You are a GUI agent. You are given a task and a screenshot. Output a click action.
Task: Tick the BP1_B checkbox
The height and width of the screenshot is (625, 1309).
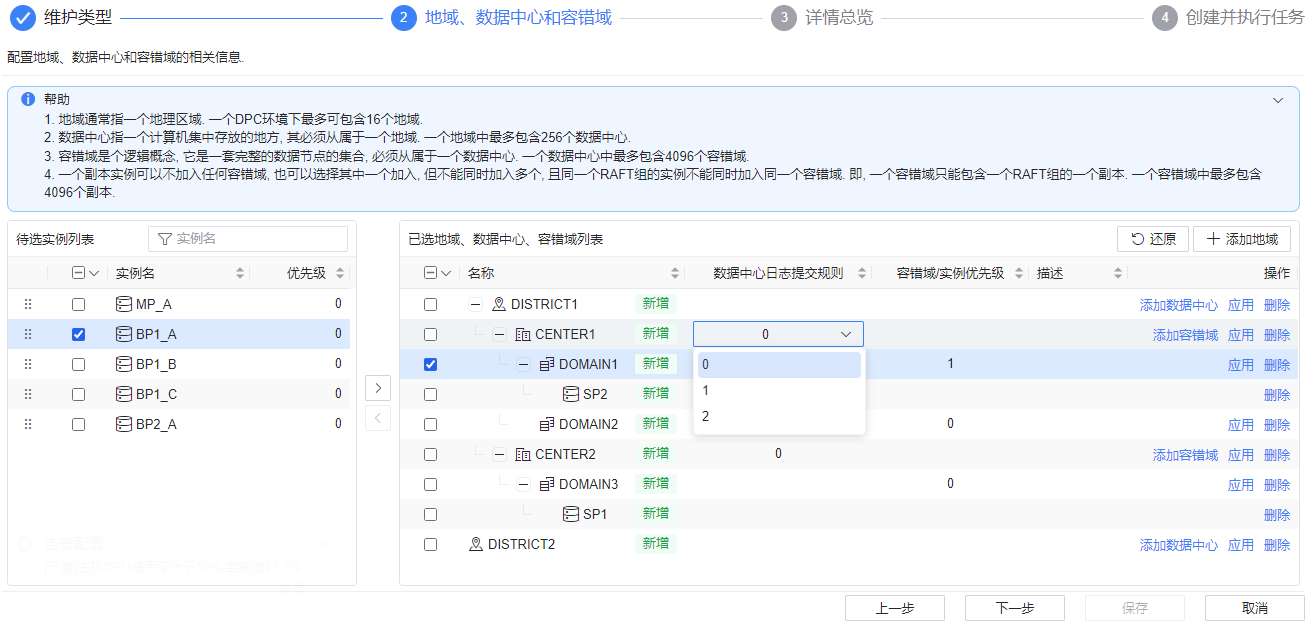tap(78, 364)
